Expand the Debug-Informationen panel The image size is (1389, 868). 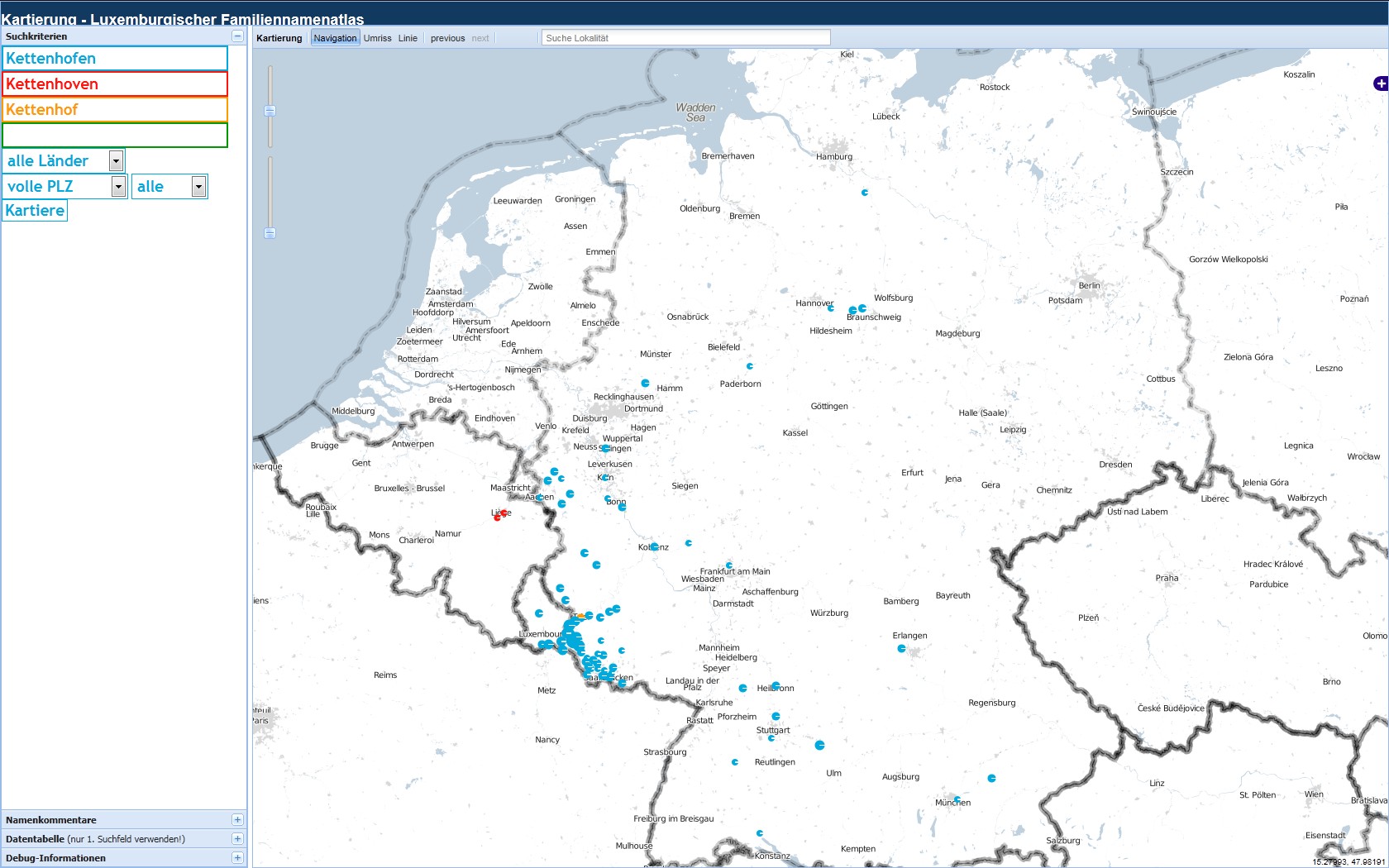(x=237, y=858)
